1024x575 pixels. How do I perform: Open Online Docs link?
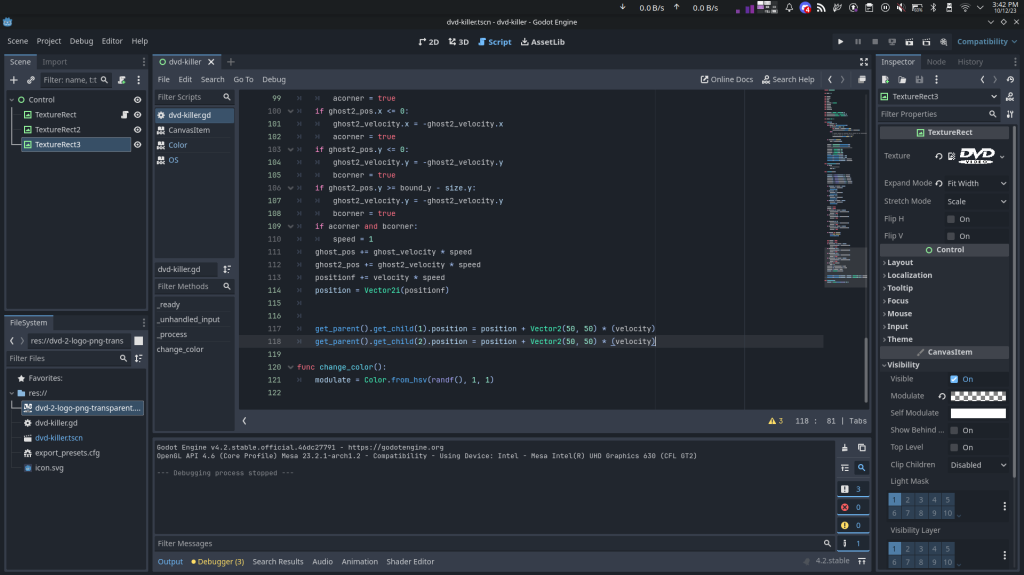(x=726, y=79)
